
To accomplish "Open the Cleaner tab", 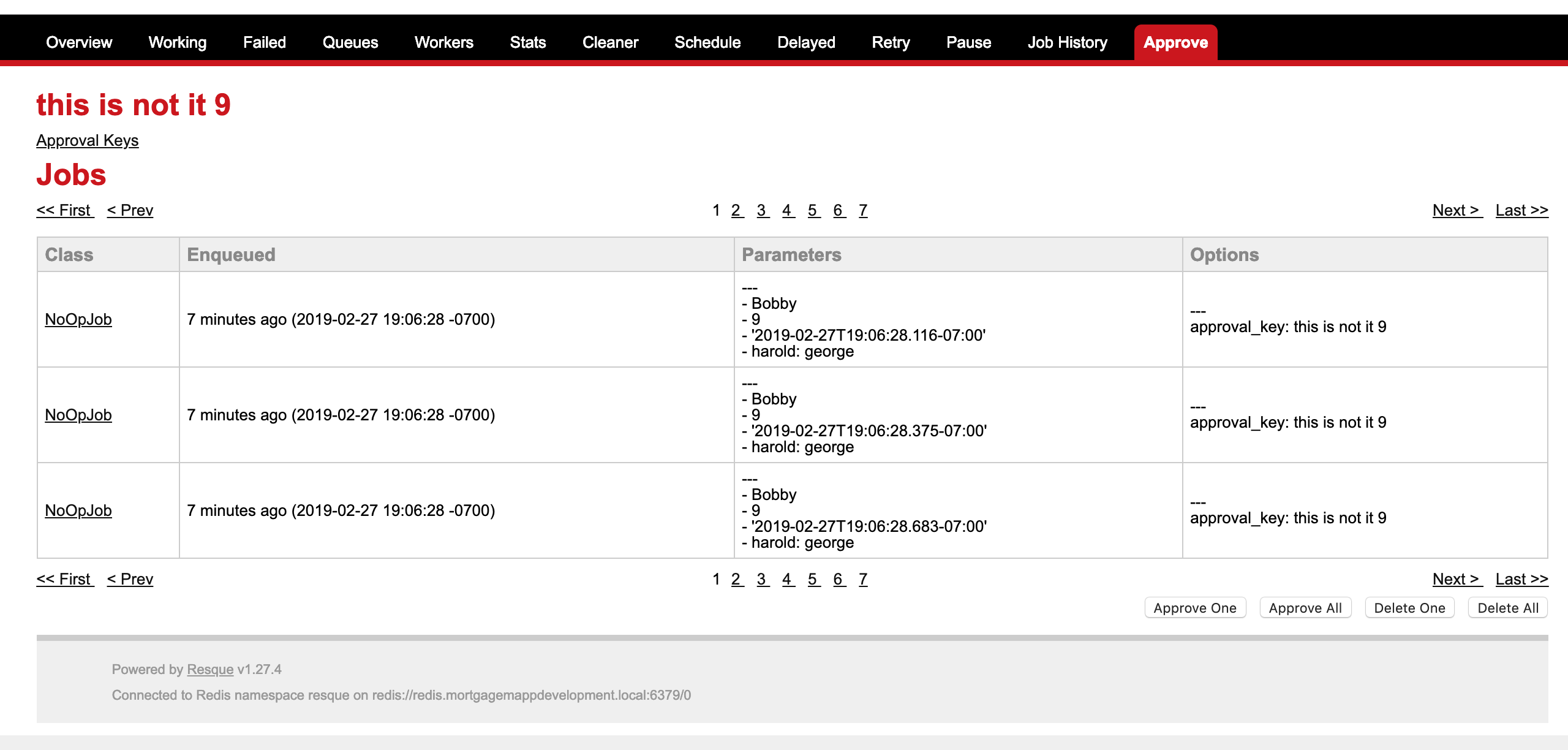I will tap(610, 42).
